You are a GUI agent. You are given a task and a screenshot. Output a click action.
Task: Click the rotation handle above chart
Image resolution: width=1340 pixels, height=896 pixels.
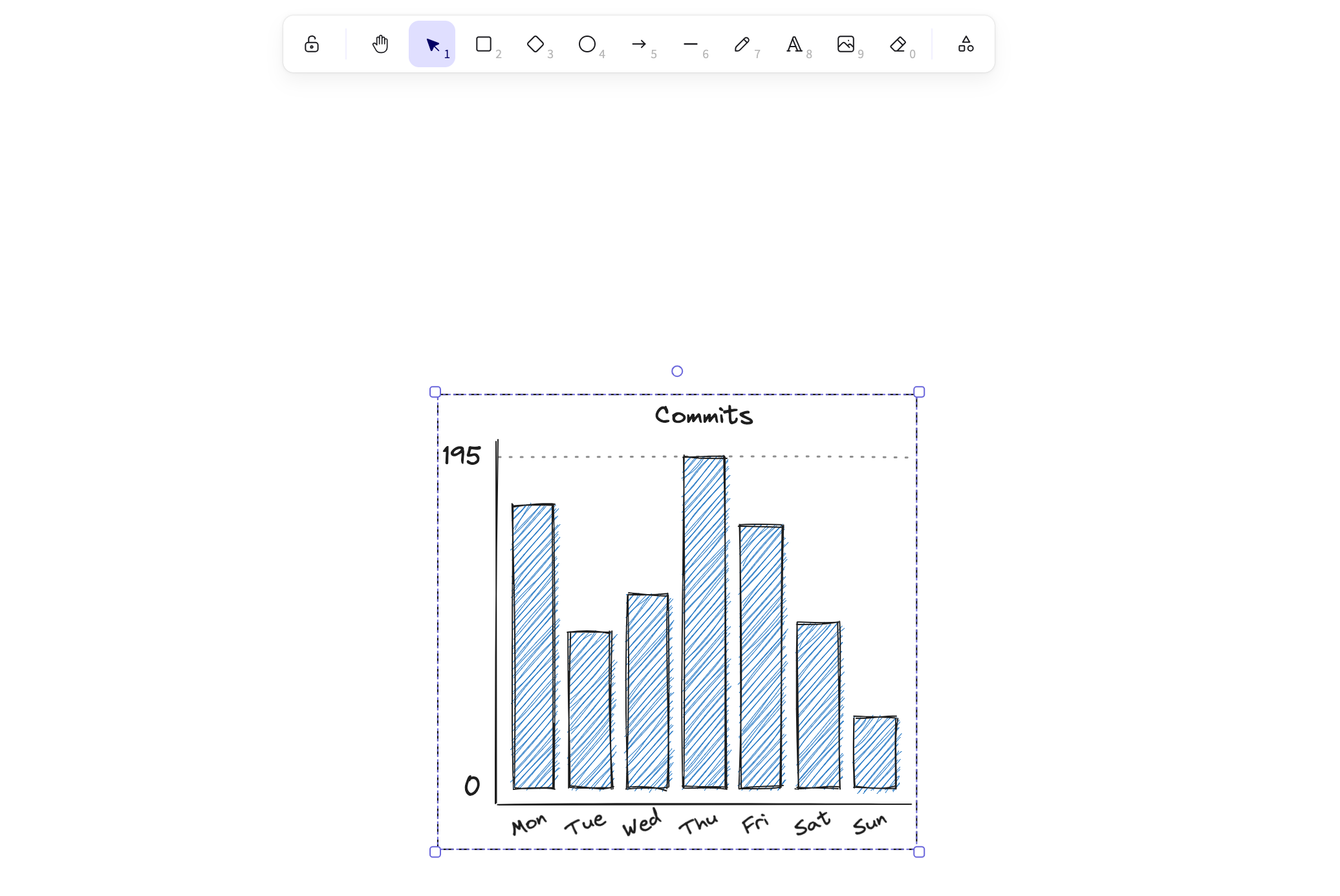[677, 371]
